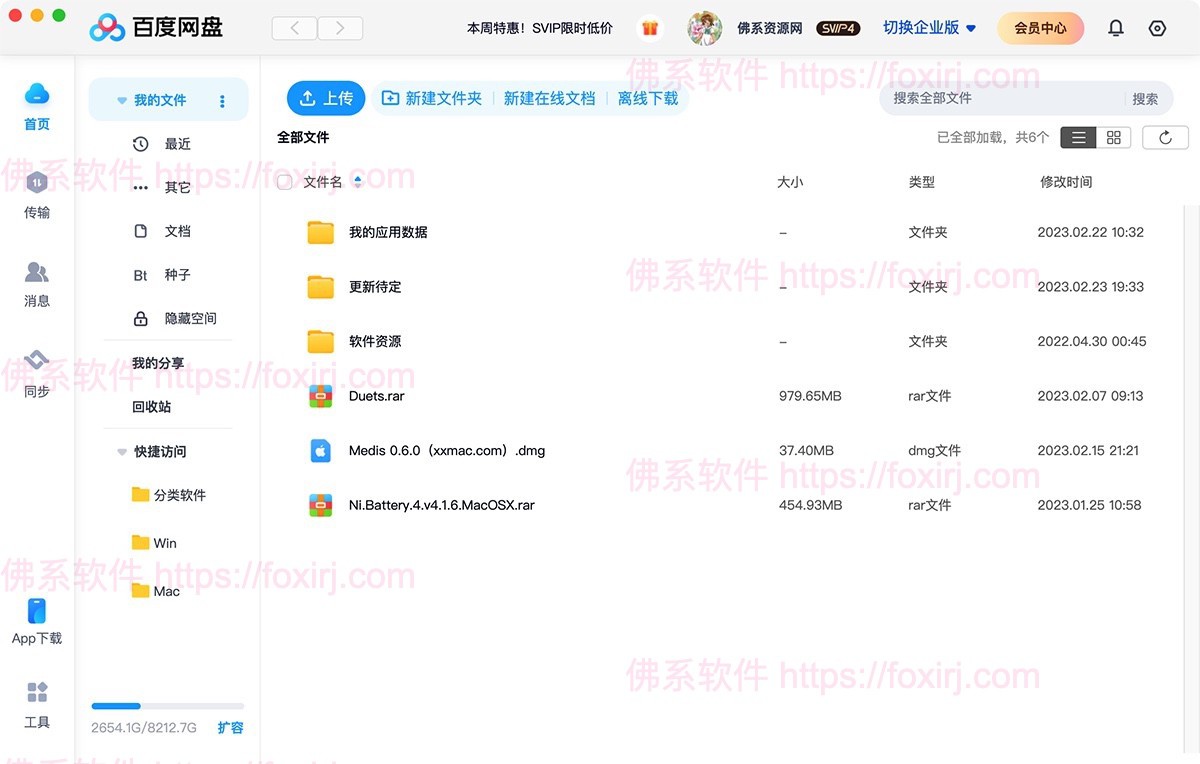Screen dimensions: 1200x764
Task: Check the 文件名 select-all checkbox
Action: coord(284,182)
